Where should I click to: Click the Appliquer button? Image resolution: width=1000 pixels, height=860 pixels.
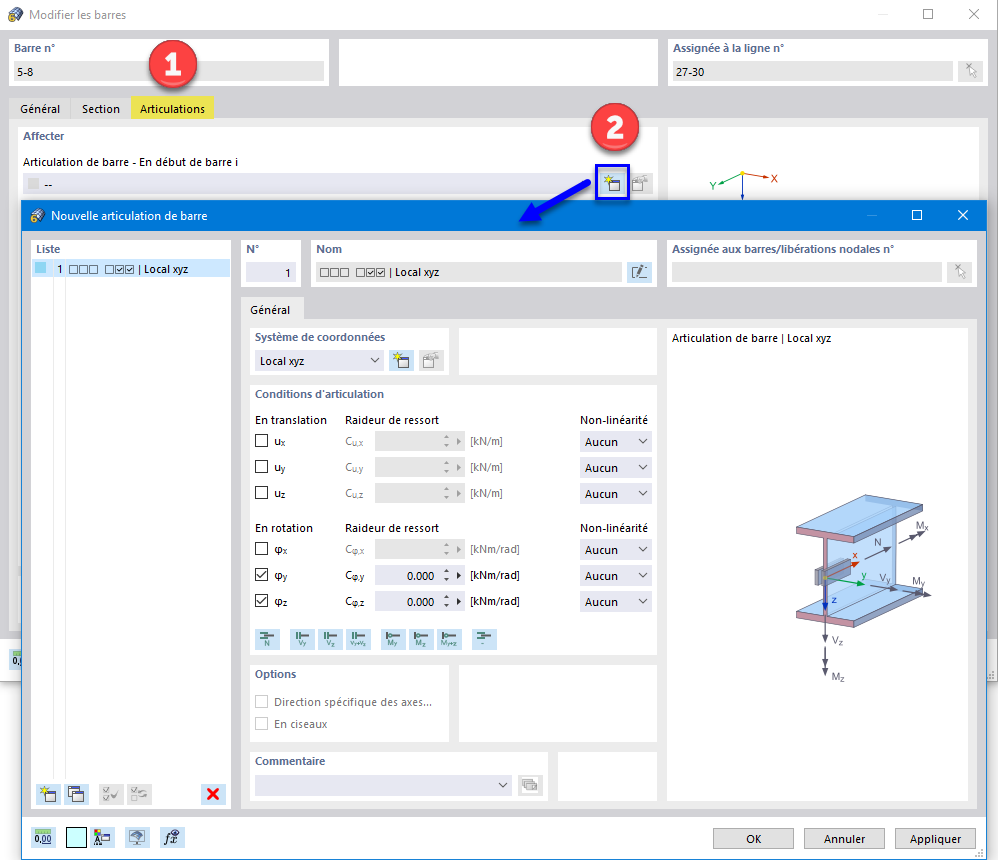click(936, 838)
